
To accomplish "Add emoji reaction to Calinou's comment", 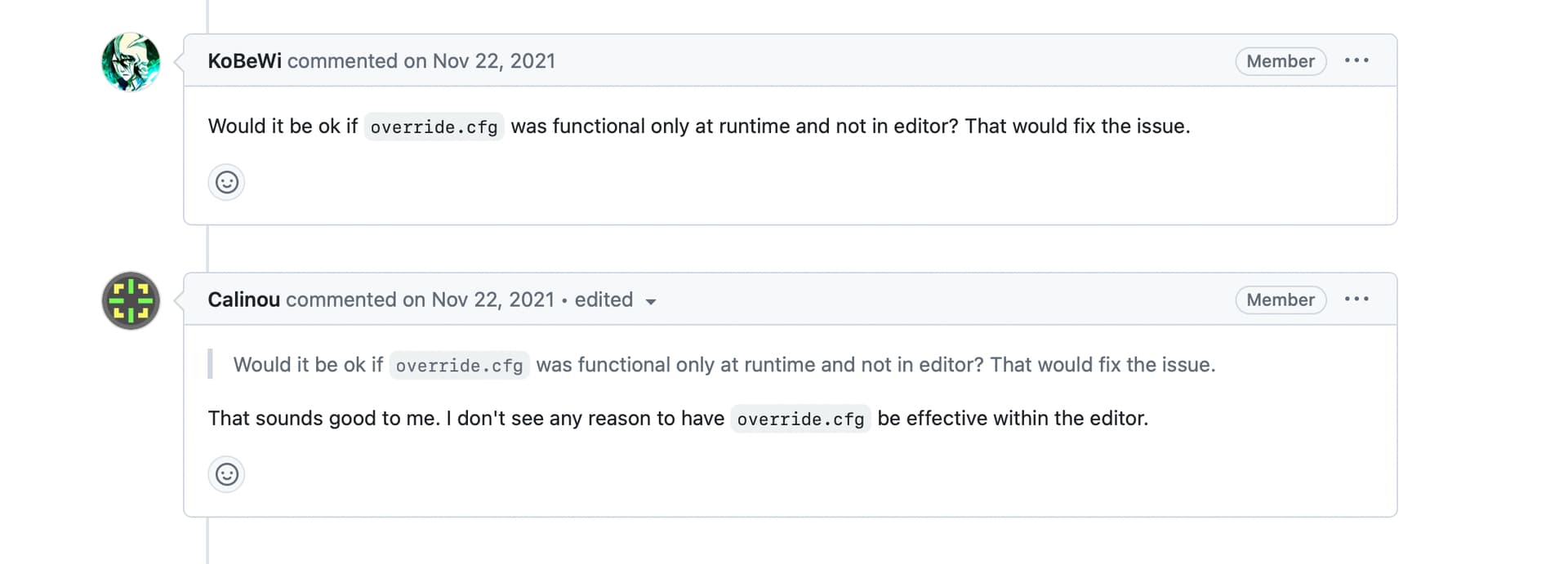I will 226,474.
